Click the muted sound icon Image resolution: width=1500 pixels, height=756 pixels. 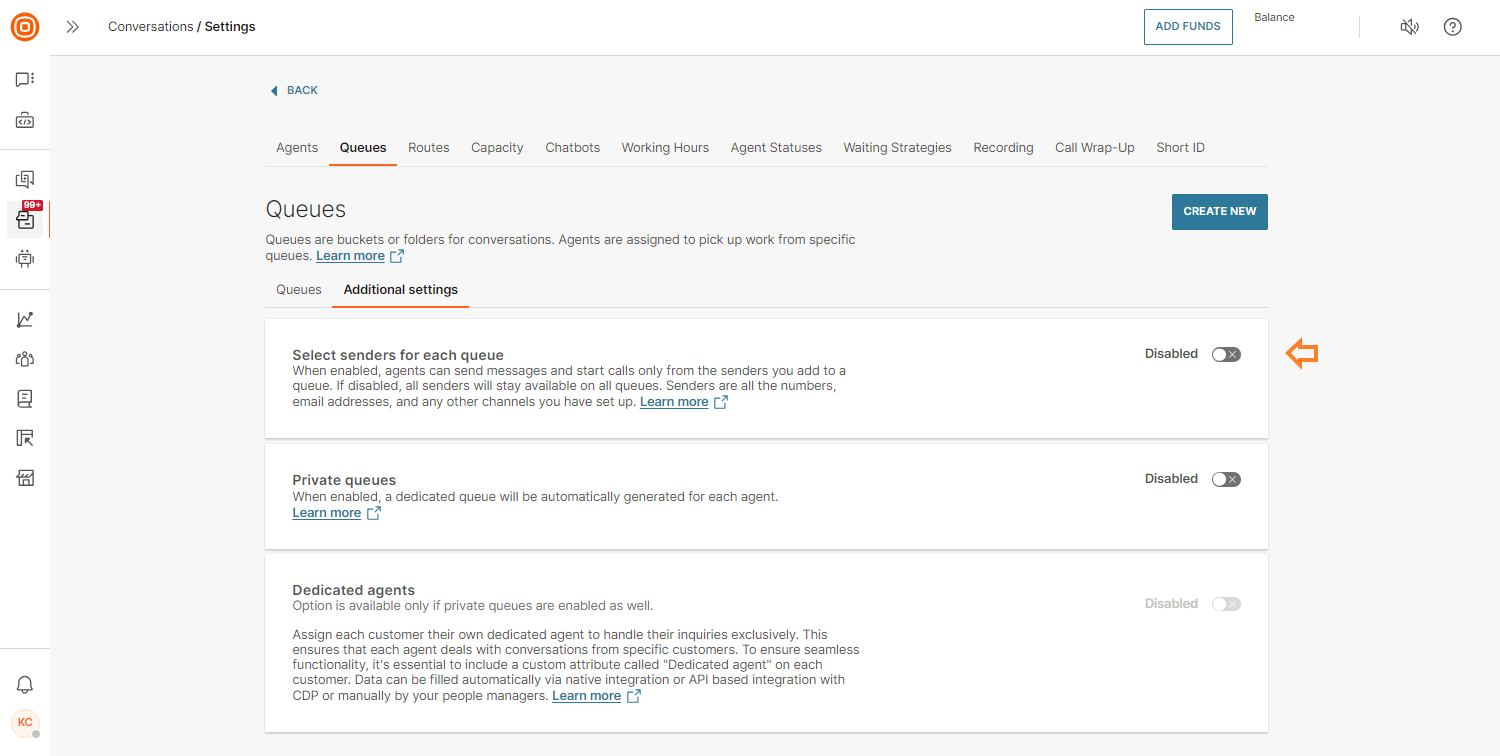(x=1409, y=27)
